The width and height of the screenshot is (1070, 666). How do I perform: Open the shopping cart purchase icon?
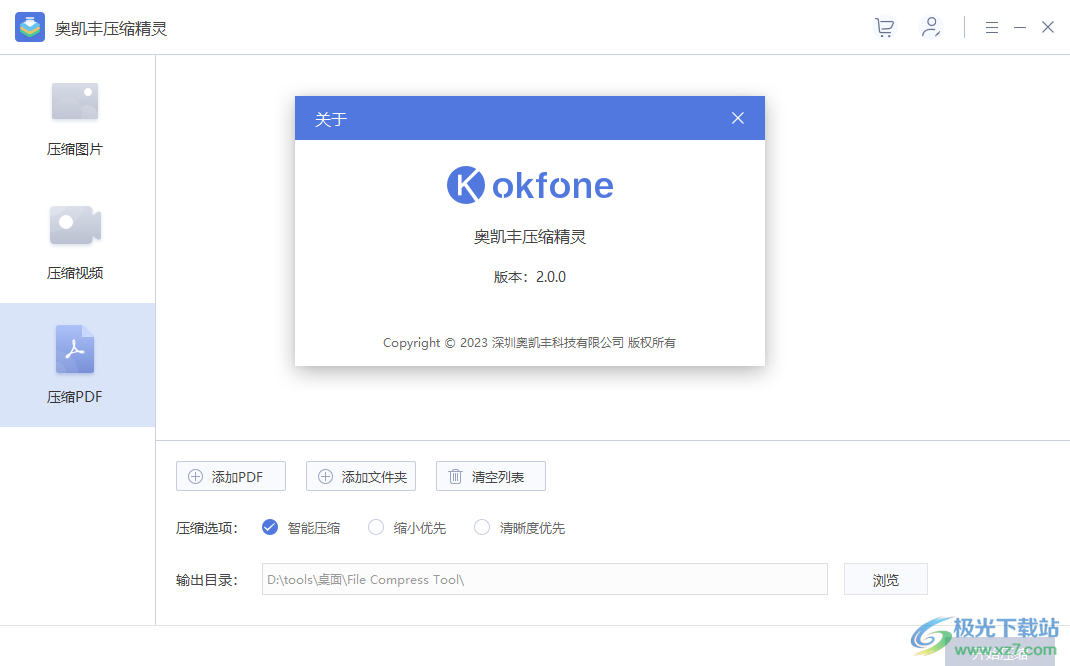coord(884,27)
